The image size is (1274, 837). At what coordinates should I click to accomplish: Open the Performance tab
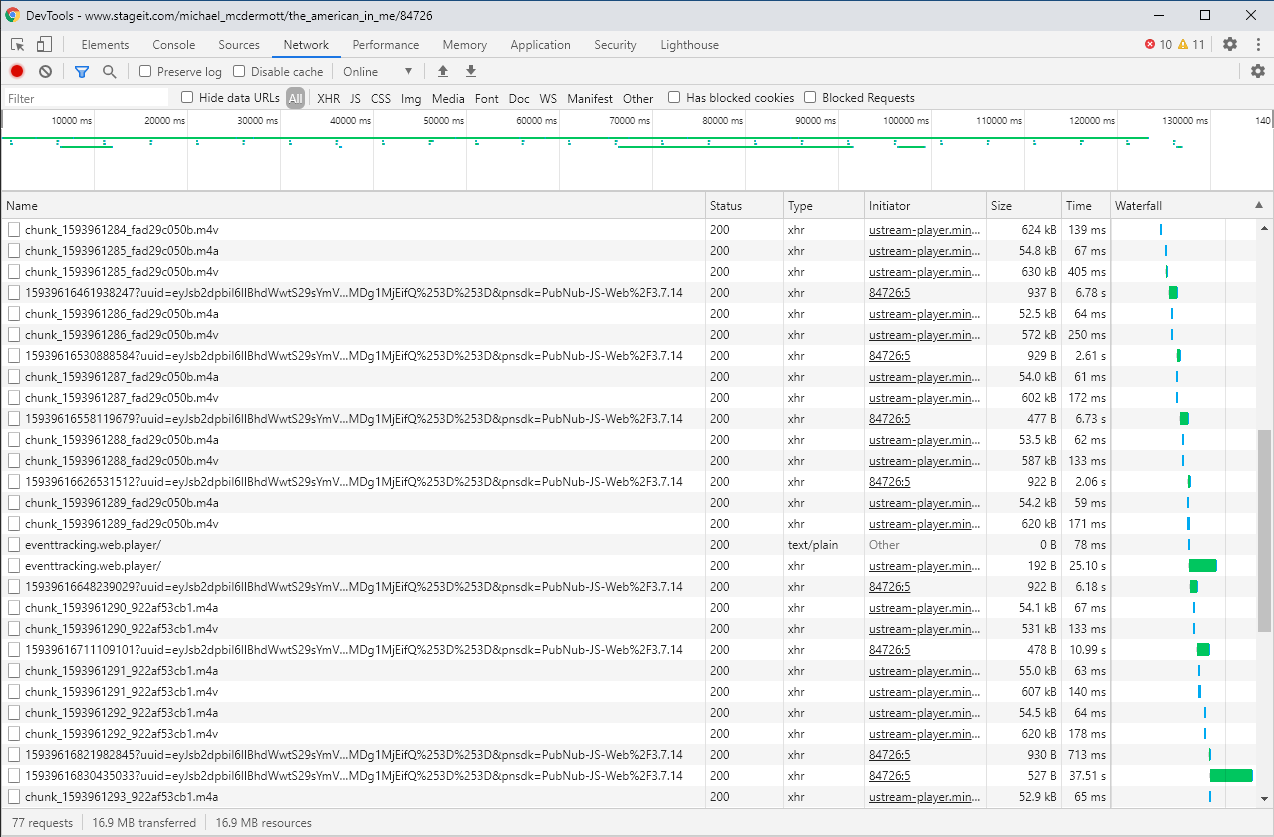[386, 45]
